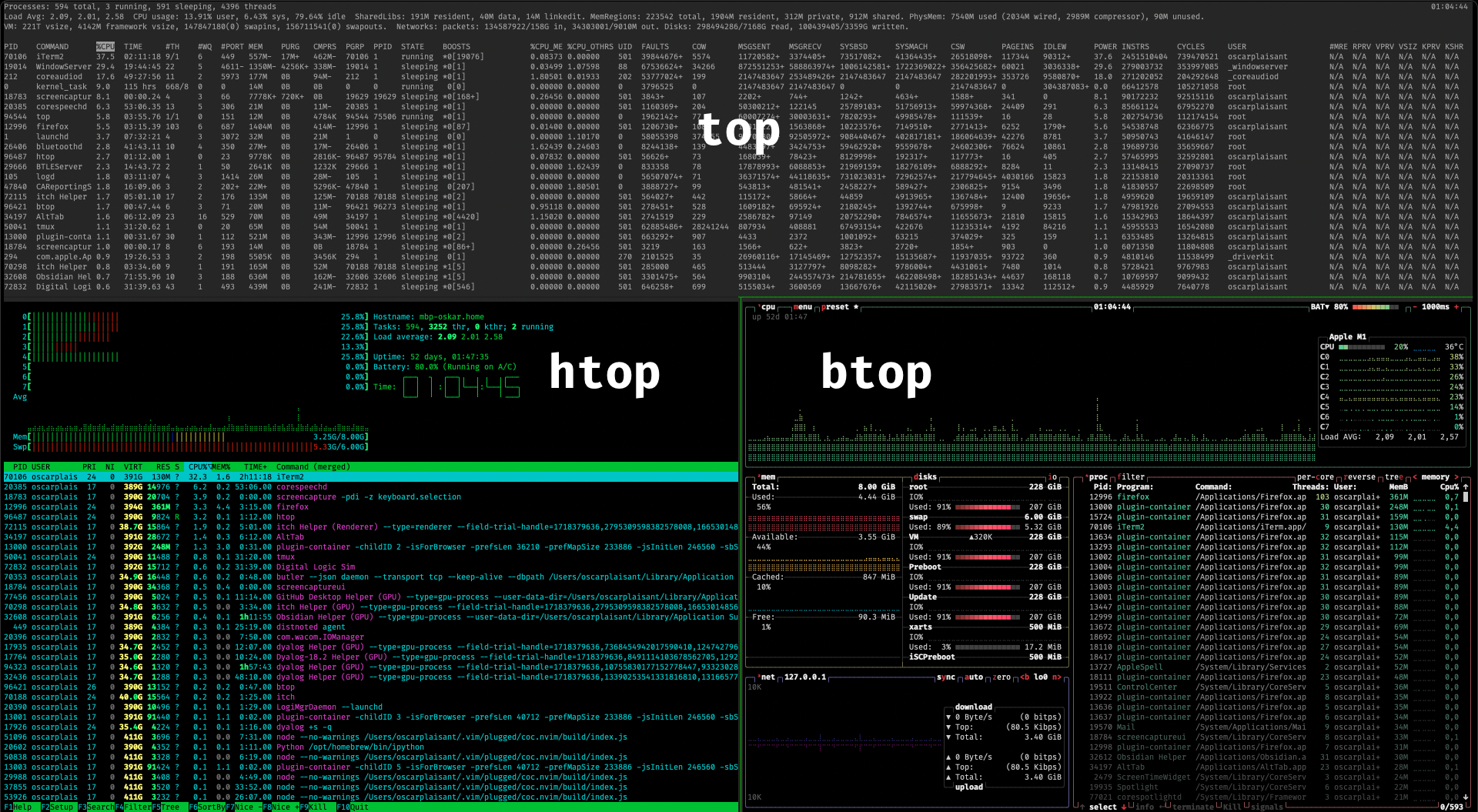Click F10 Quit in htop footer
Image resolution: width=1478 pixels, height=812 pixels.
tap(353, 807)
